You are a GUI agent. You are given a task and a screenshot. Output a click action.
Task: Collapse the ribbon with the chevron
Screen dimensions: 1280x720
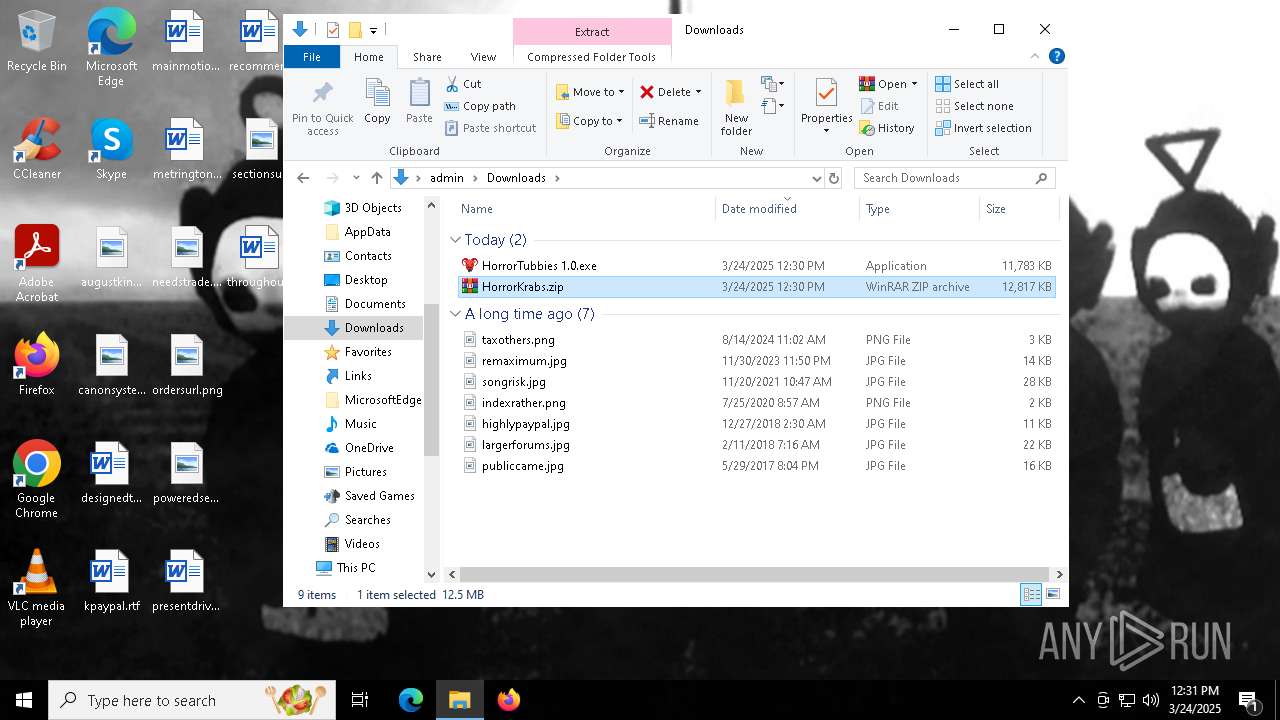(1035, 56)
